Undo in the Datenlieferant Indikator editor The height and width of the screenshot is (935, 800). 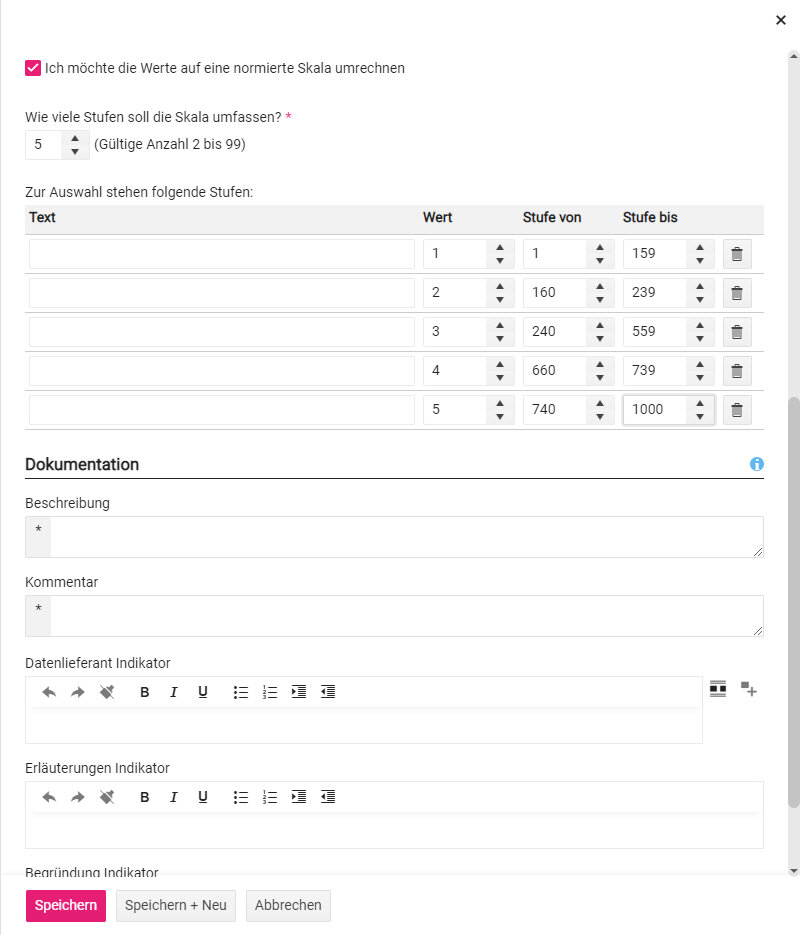coord(49,692)
